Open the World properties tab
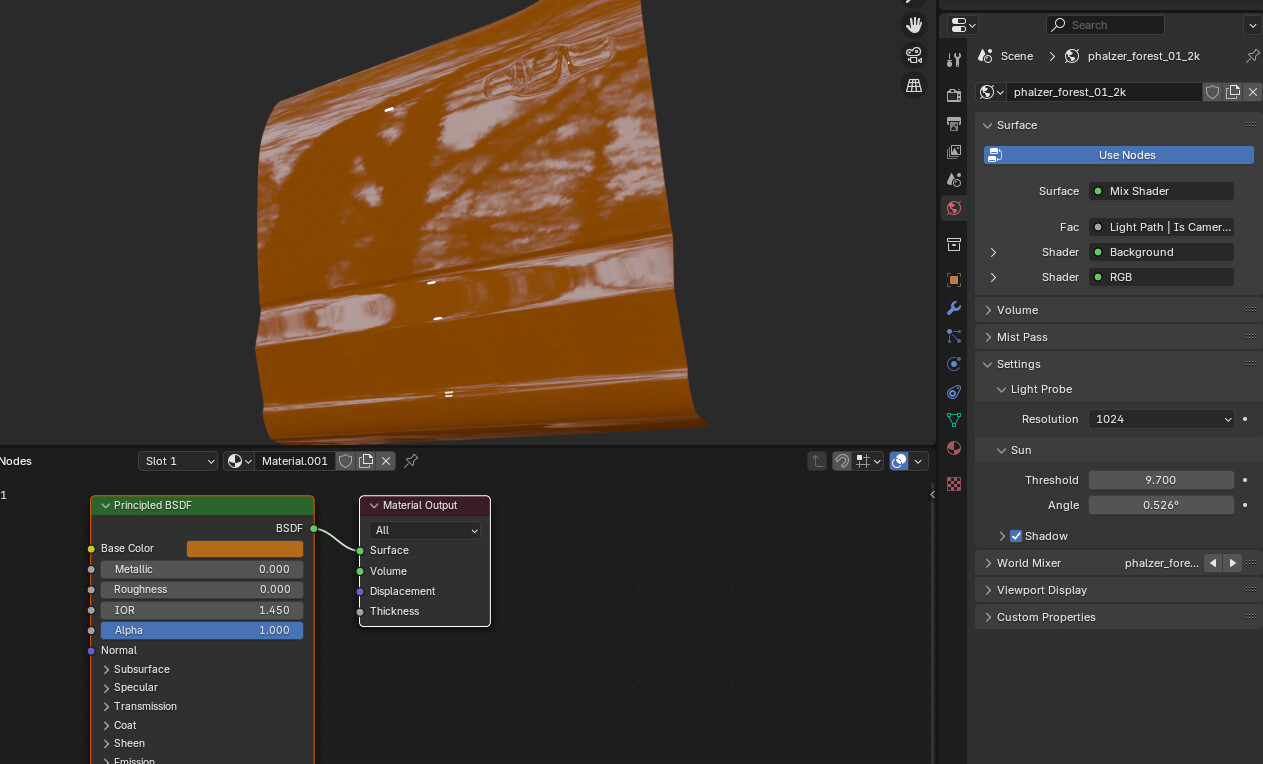The width and height of the screenshot is (1263, 764). point(954,208)
